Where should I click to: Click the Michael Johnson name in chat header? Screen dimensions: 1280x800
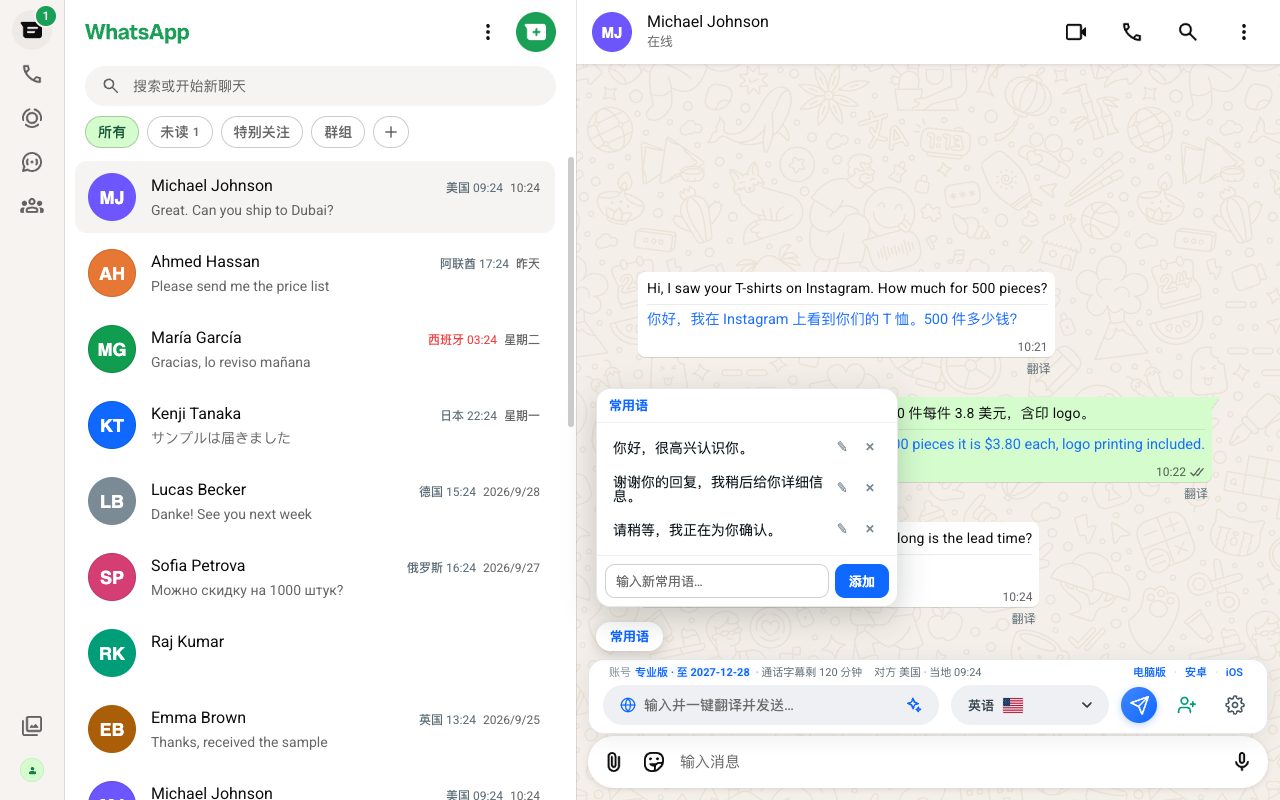pos(708,21)
